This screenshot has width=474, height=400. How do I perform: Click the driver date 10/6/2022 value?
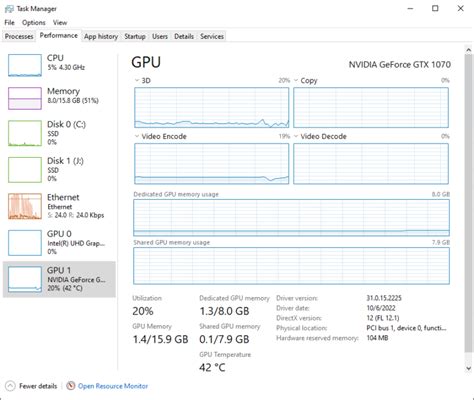(381, 308)
